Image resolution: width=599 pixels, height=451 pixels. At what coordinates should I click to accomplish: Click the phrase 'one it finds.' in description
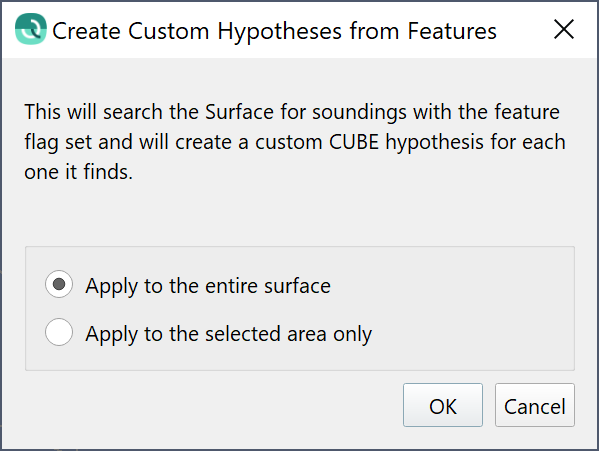[78, 172]
